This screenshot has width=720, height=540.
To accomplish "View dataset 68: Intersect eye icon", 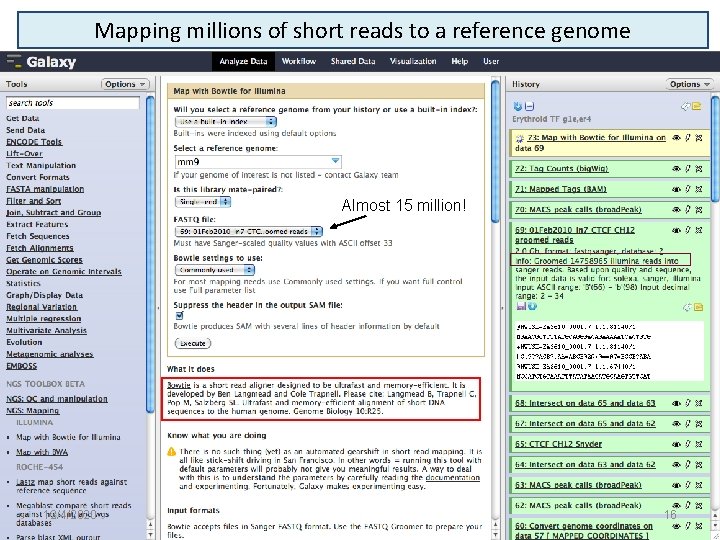I will 676,403.
